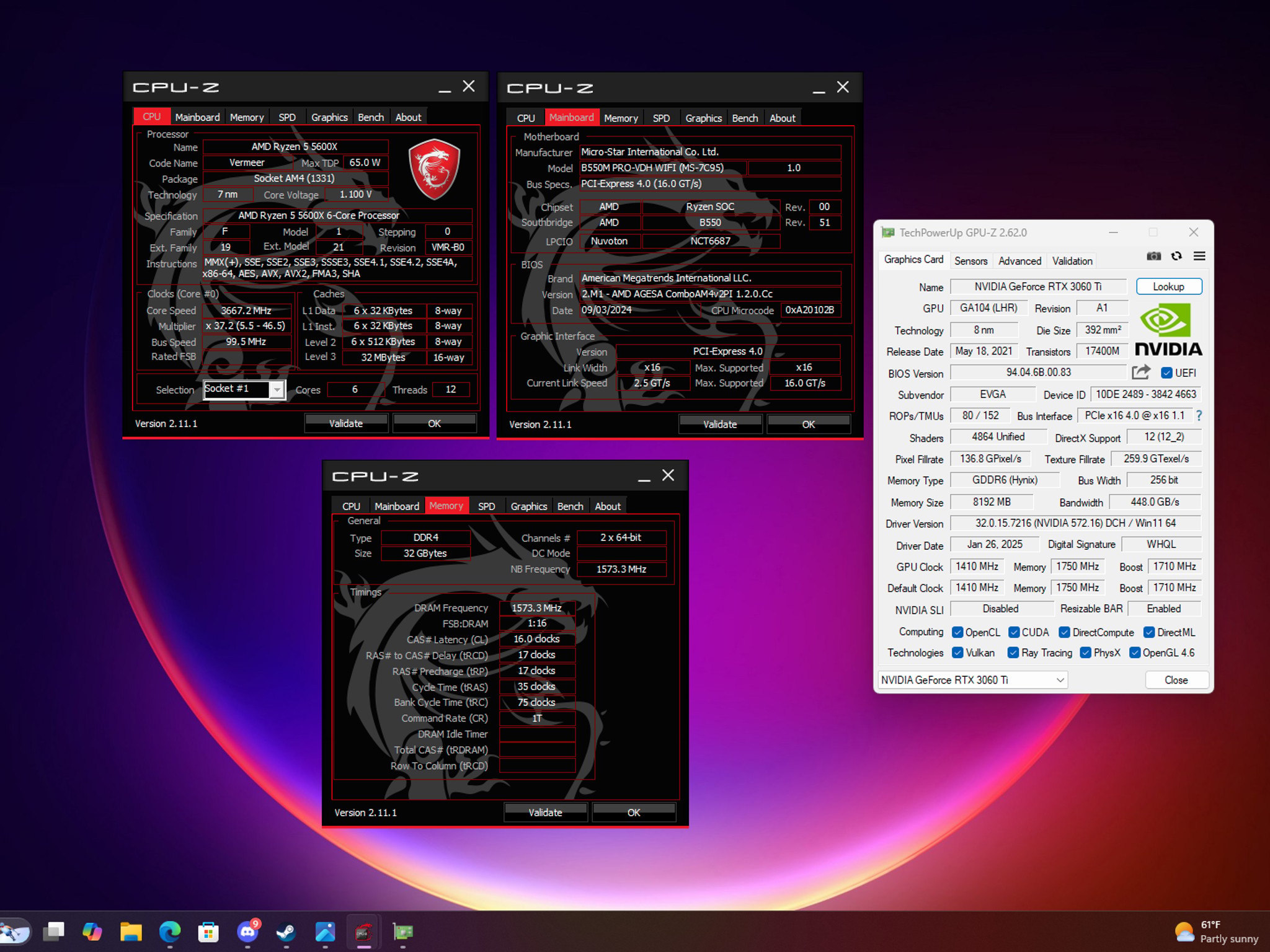Refresh GPU-Z data with the refresh icon
Viewport: 1270px width, 952px height.
(1176, 256)
